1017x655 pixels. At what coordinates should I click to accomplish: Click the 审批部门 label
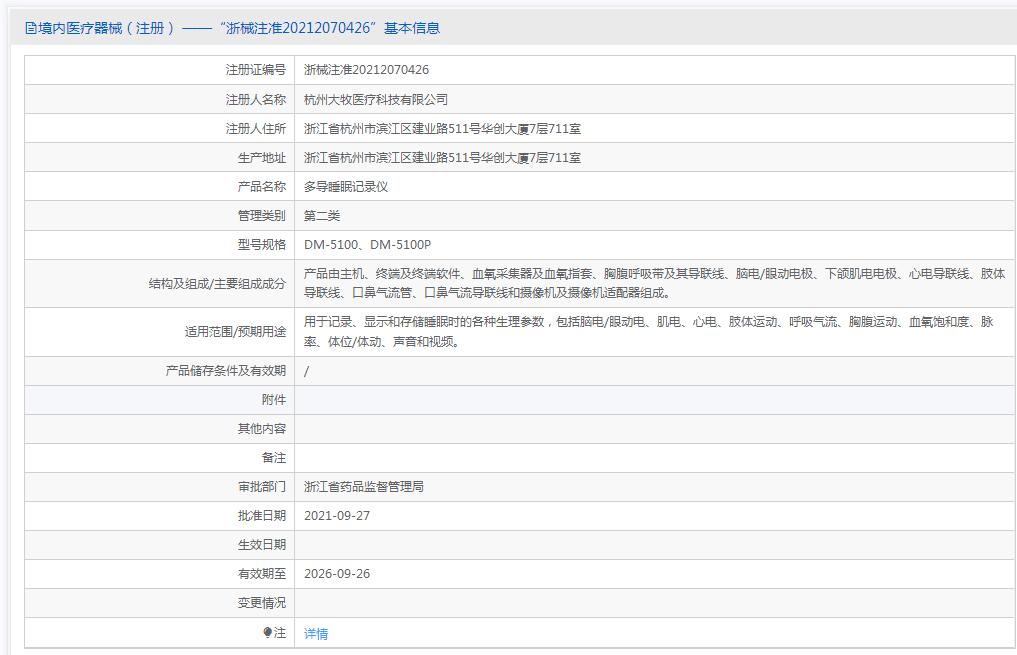click(261, 486)
